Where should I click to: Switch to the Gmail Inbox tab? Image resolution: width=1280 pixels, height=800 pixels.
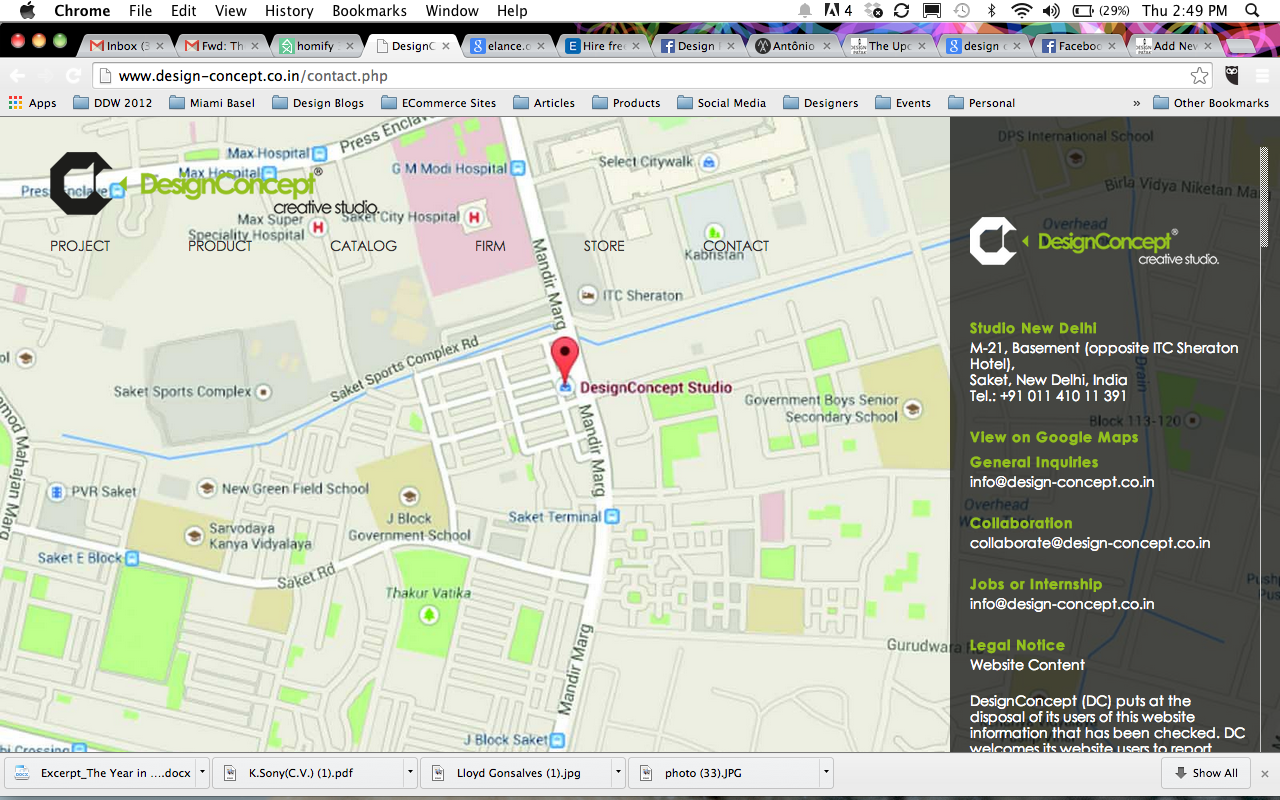124,46
